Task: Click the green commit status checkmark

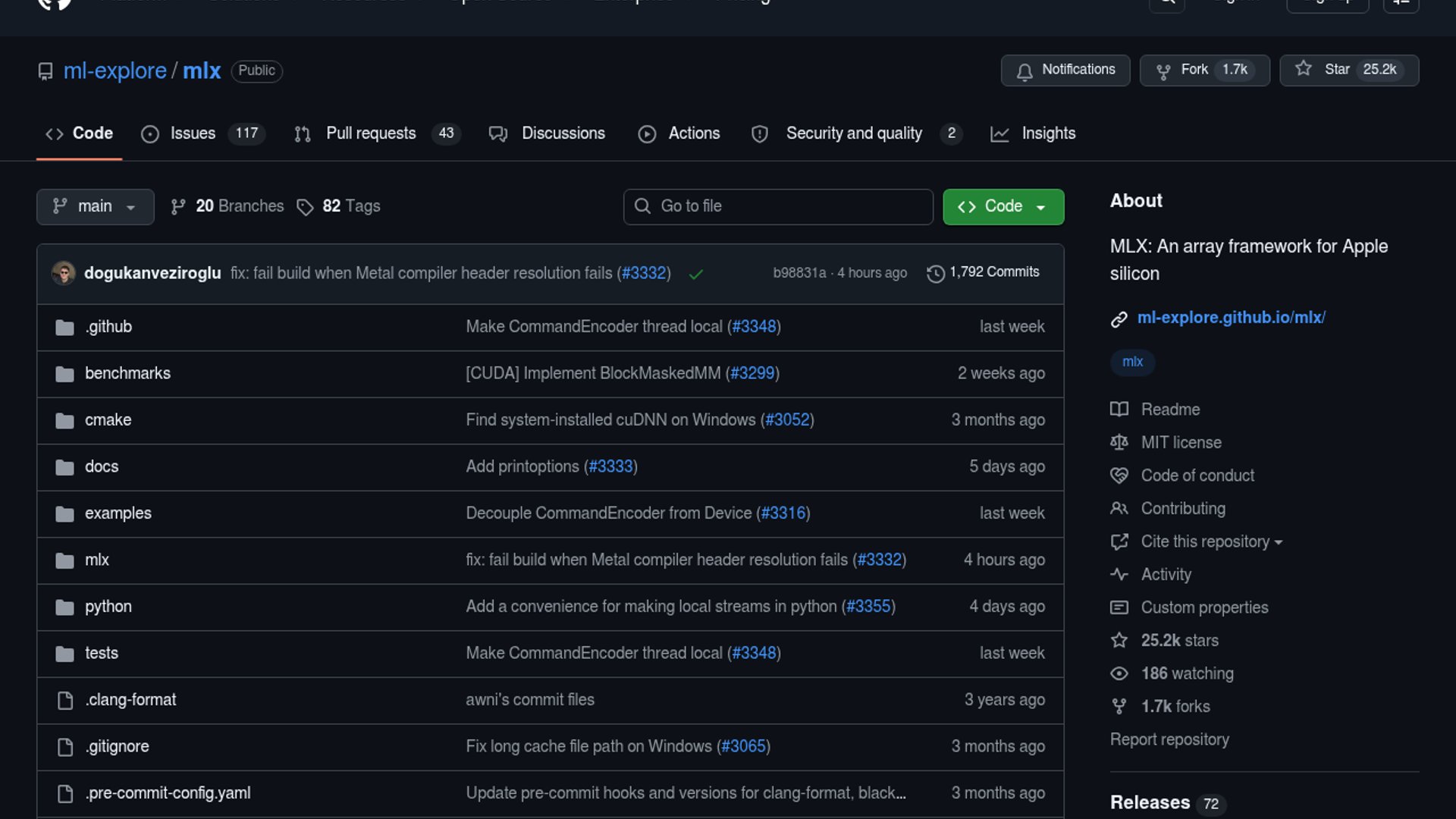Action: tap(695, 274)
